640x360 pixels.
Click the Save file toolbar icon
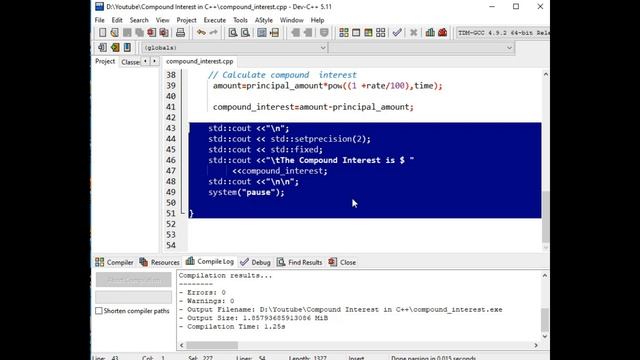coord(127,33)
